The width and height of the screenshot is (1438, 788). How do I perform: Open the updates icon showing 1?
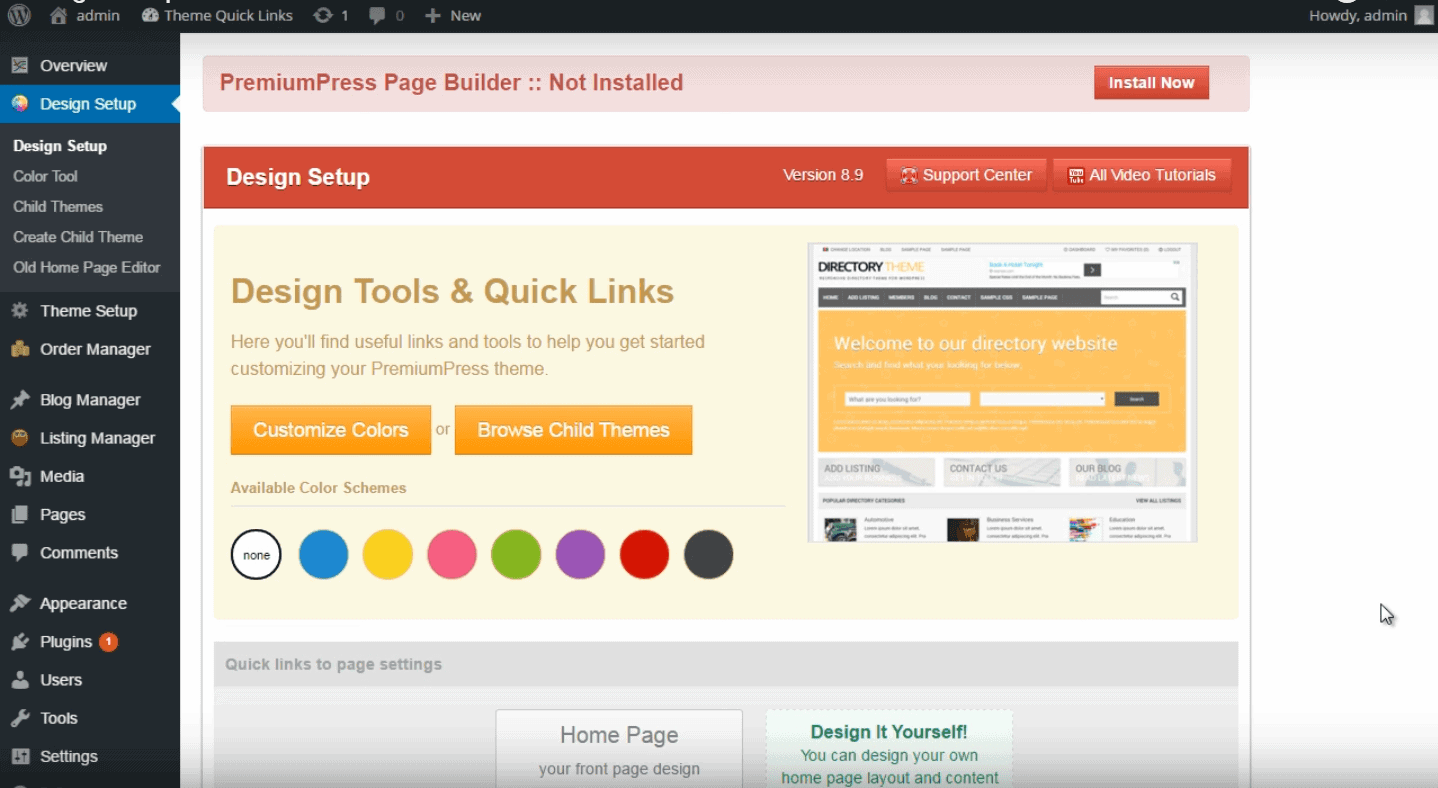323,15
